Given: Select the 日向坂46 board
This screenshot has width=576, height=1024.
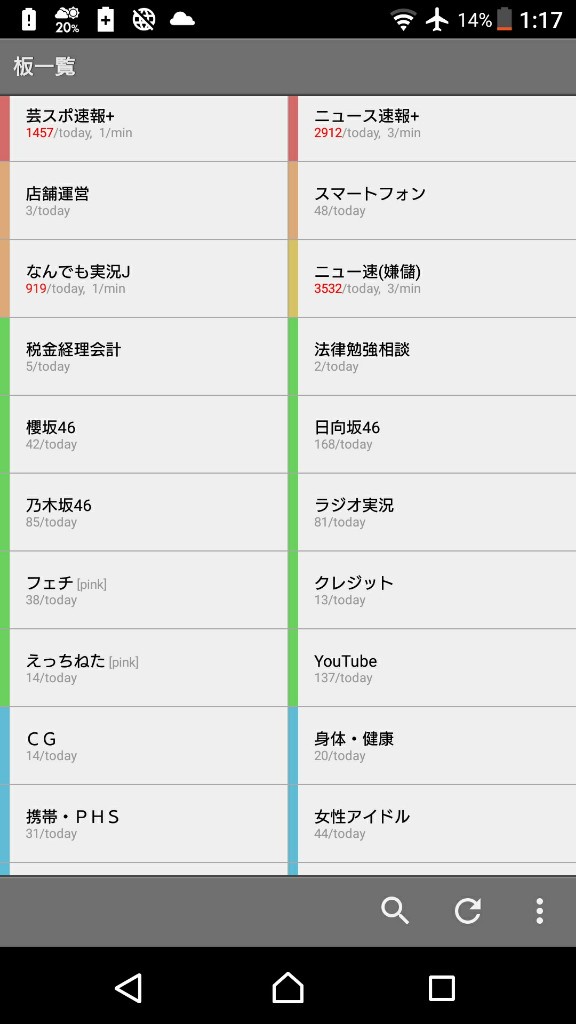Looking at the screenshot, I should pos(437,434).
